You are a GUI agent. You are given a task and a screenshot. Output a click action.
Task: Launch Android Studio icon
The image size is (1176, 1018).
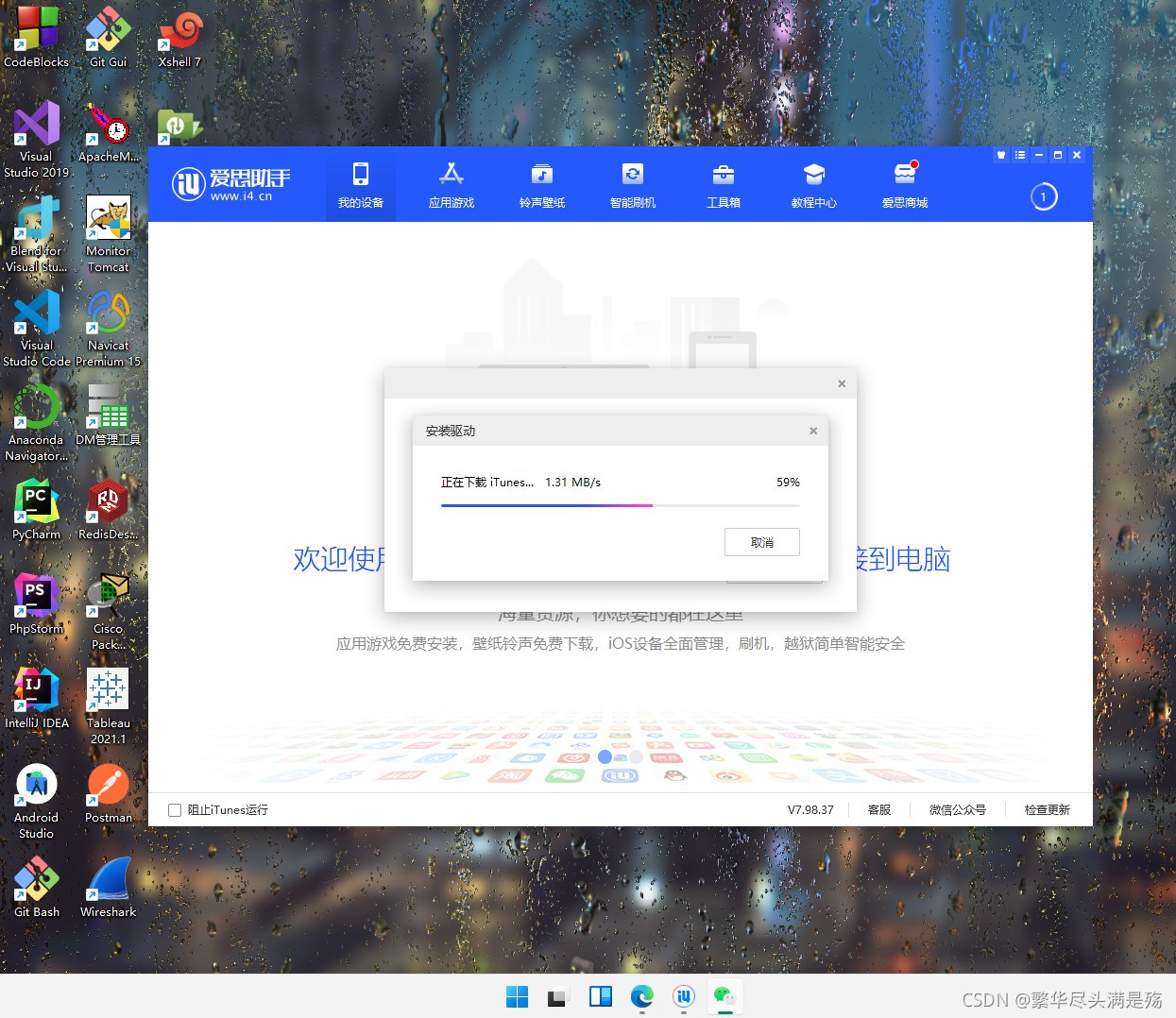coord(36,800)
